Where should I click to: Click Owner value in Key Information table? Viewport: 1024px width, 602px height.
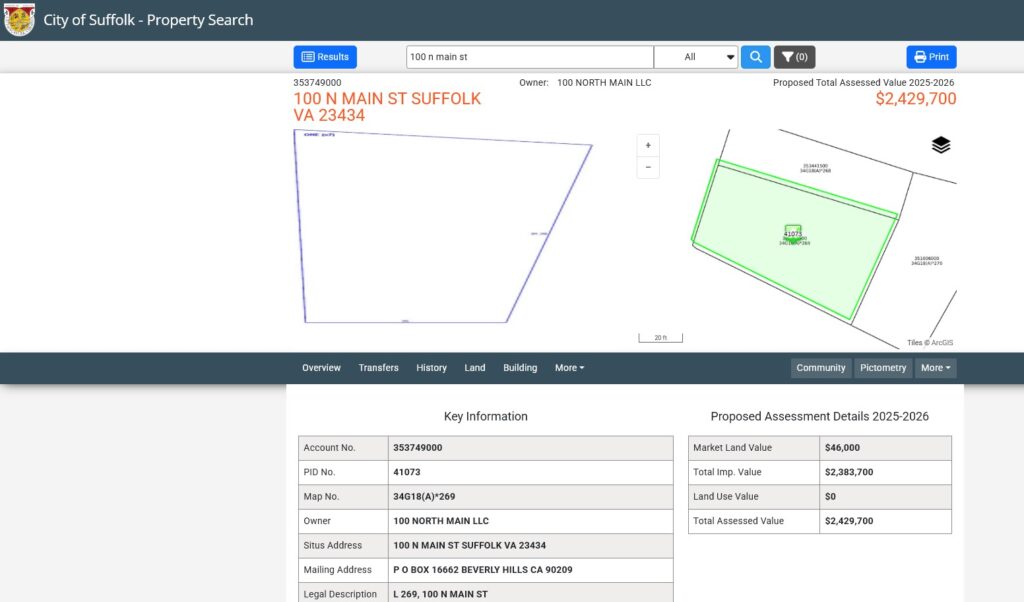point(441,521)
